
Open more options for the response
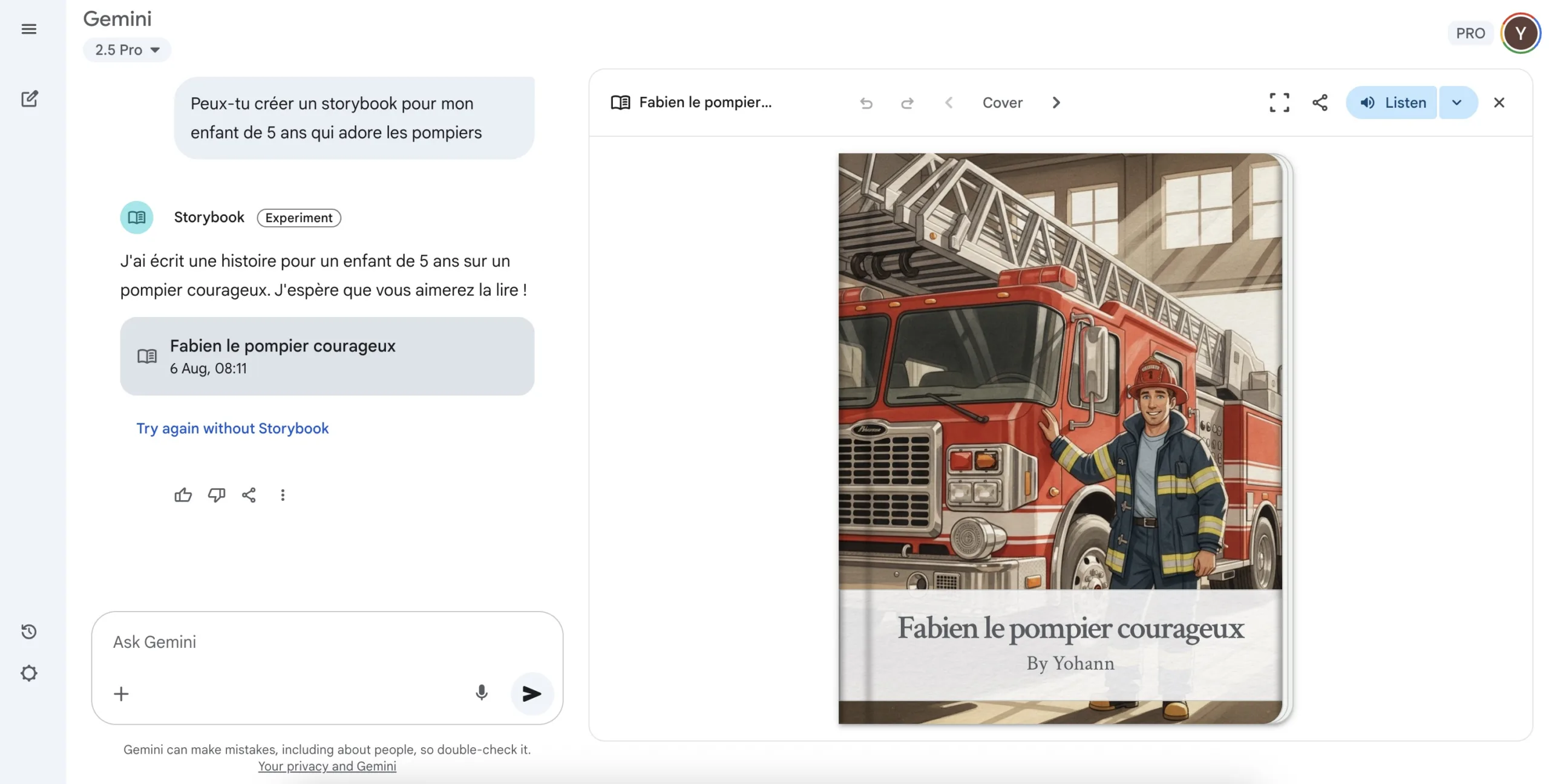click(x=282, y=495)
